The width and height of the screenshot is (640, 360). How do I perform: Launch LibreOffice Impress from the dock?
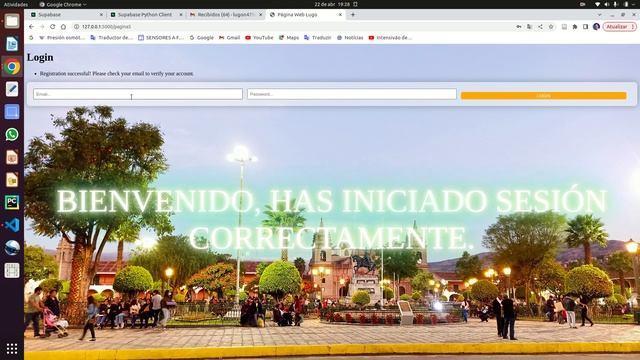tap(12, 157)
